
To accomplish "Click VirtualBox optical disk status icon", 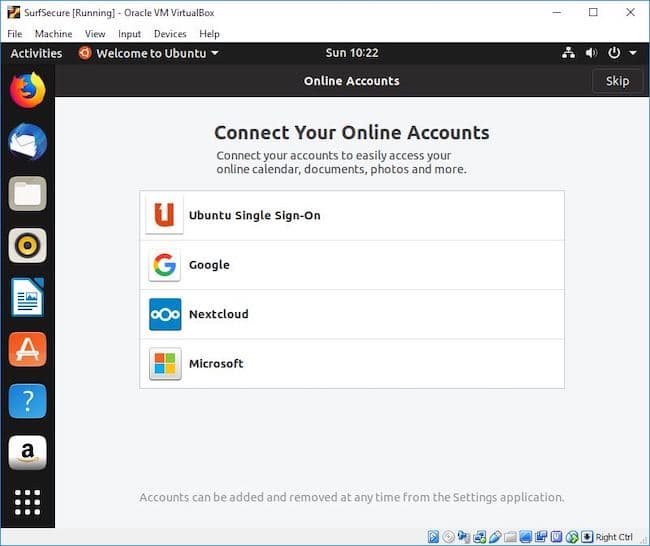I will tap(449, 537).
